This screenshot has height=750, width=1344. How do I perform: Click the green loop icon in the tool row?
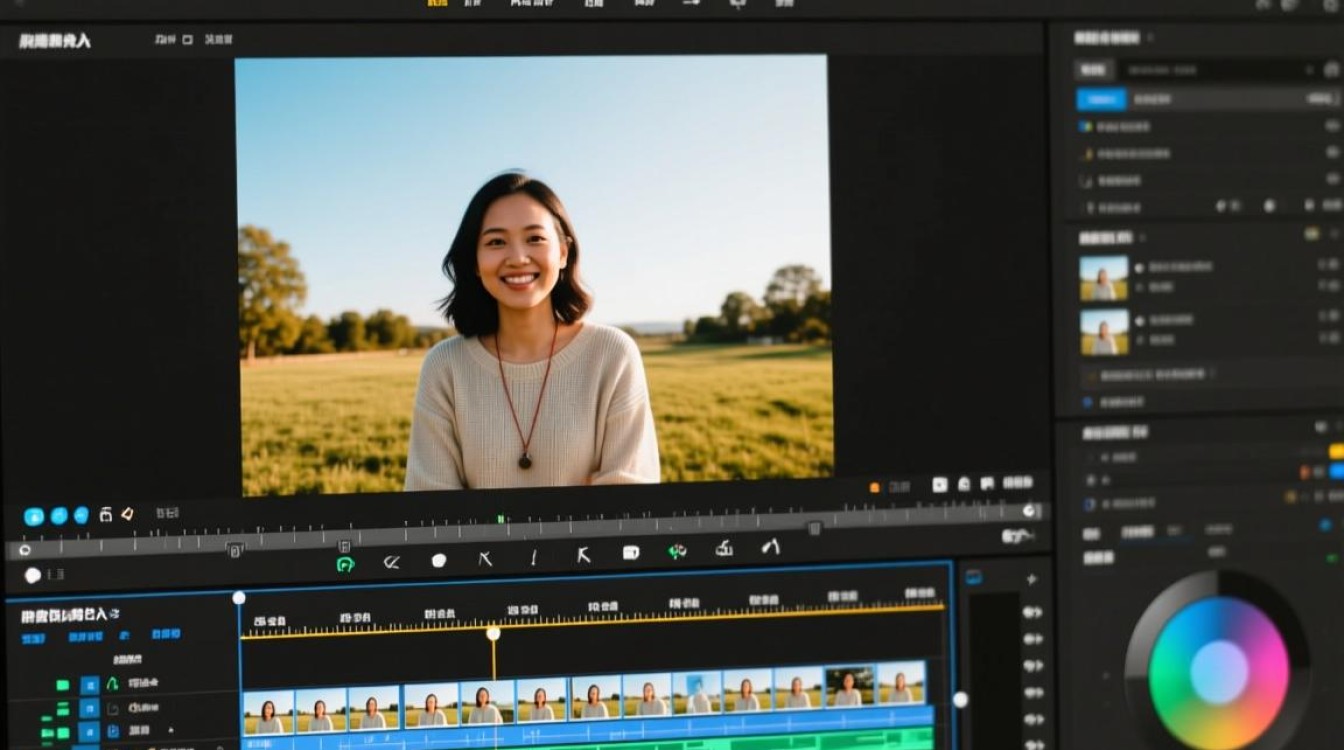coord(345,563)
